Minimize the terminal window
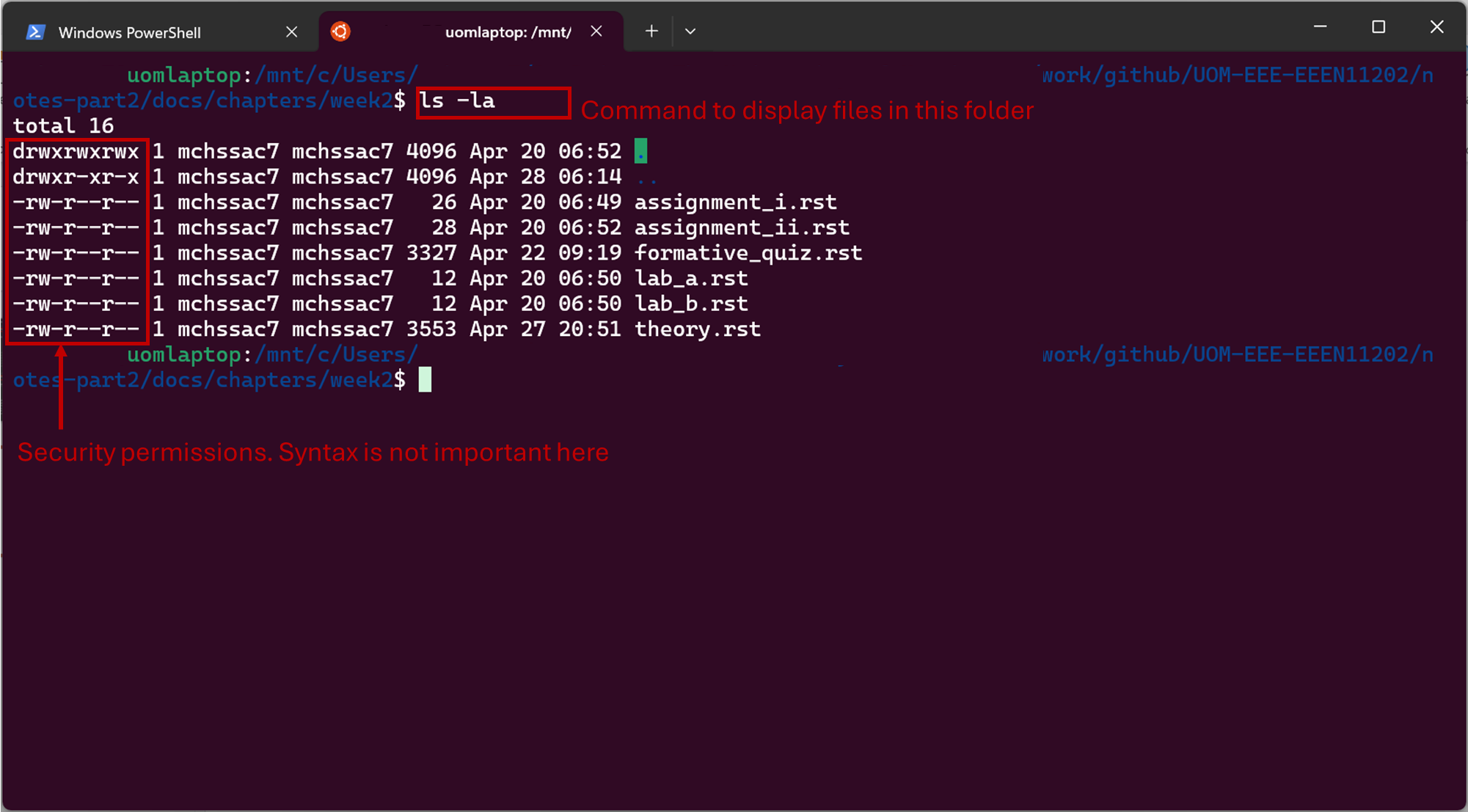The height and width of the screenshot is (812, 1468). point(1320,27)
